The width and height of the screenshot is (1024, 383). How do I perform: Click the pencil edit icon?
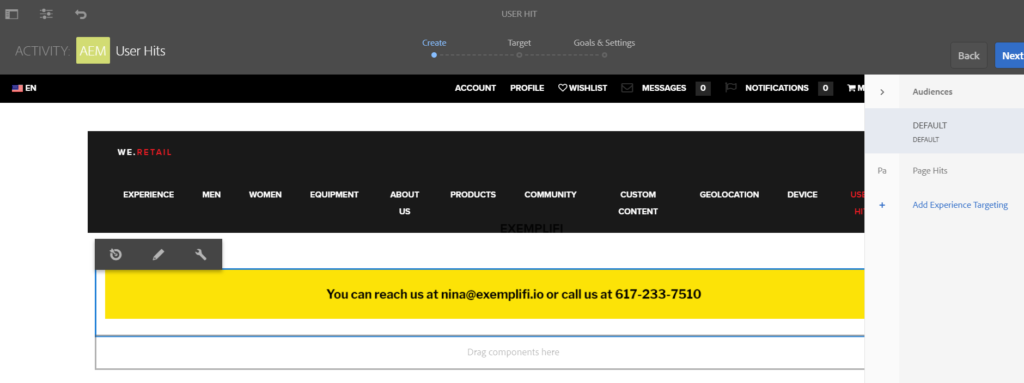pos(158,255)
